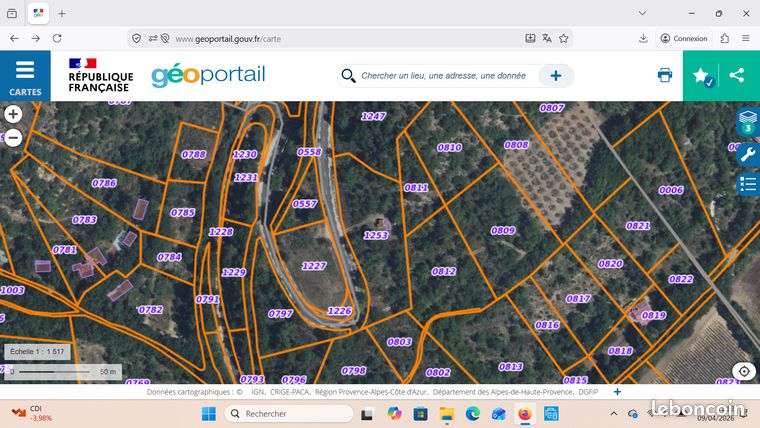The height and width of the screenshot is (428, 760).
Task: Open the browser tab list chevron
Action: (x=642, y=14)
